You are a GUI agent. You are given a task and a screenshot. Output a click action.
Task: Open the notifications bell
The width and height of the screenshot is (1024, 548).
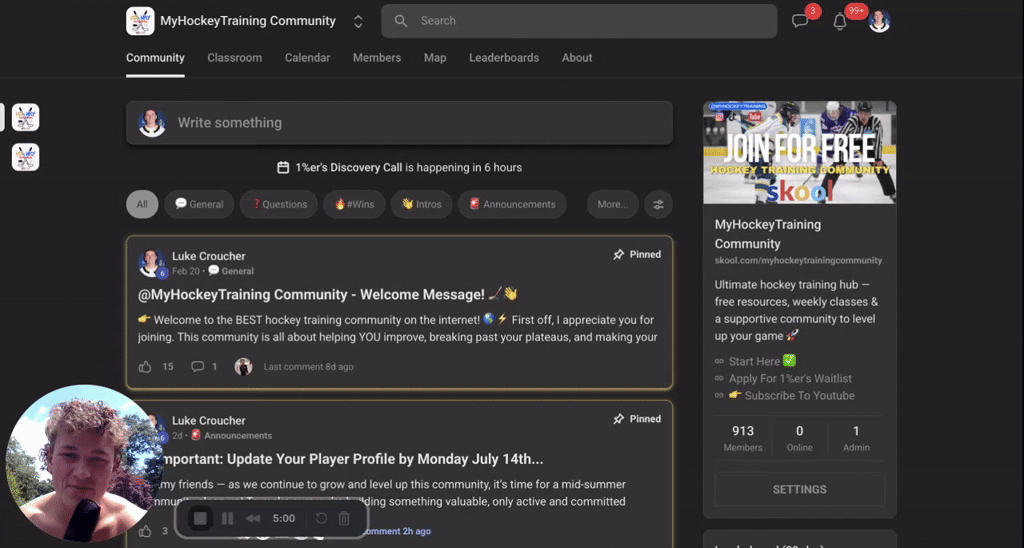click(840, 22)
